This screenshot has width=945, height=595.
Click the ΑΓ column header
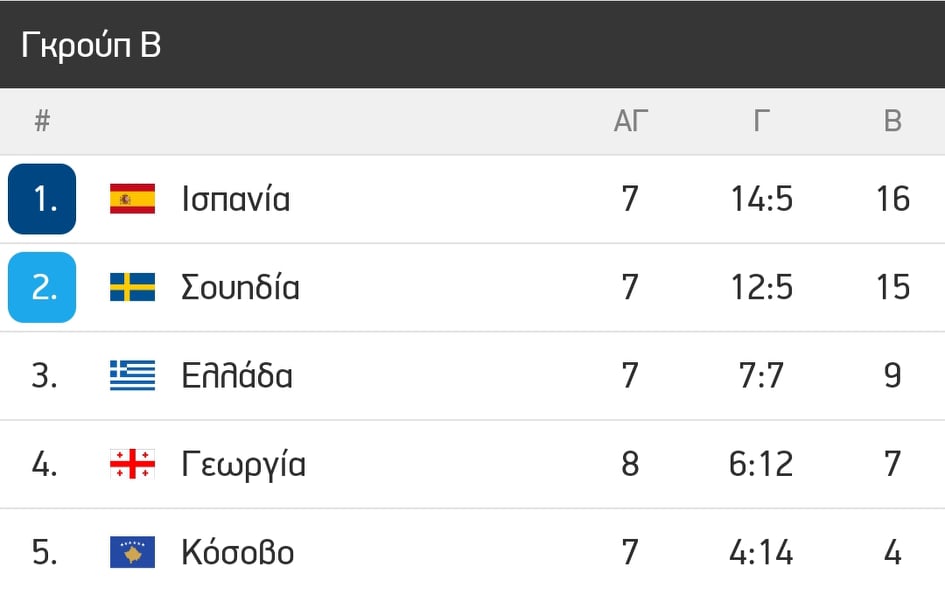(630, 121)
